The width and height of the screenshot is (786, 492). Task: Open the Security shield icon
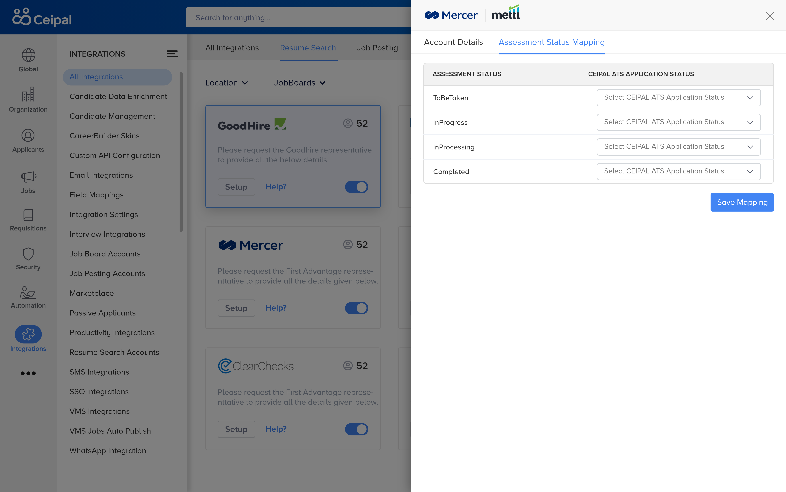pos(28,259)
